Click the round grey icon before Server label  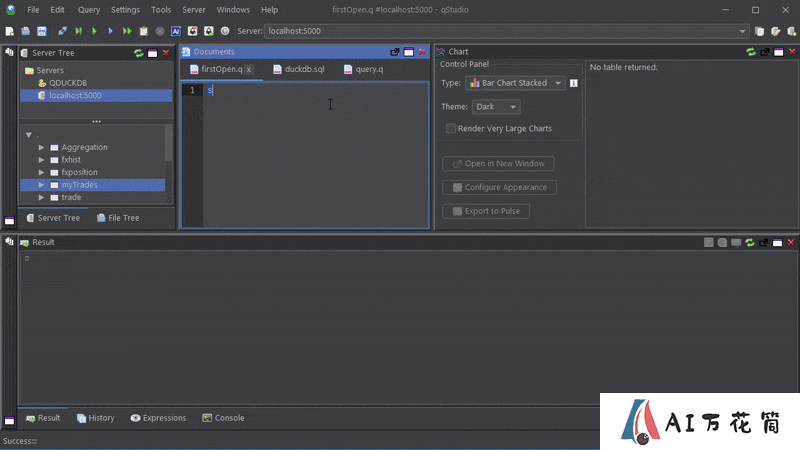225,31
